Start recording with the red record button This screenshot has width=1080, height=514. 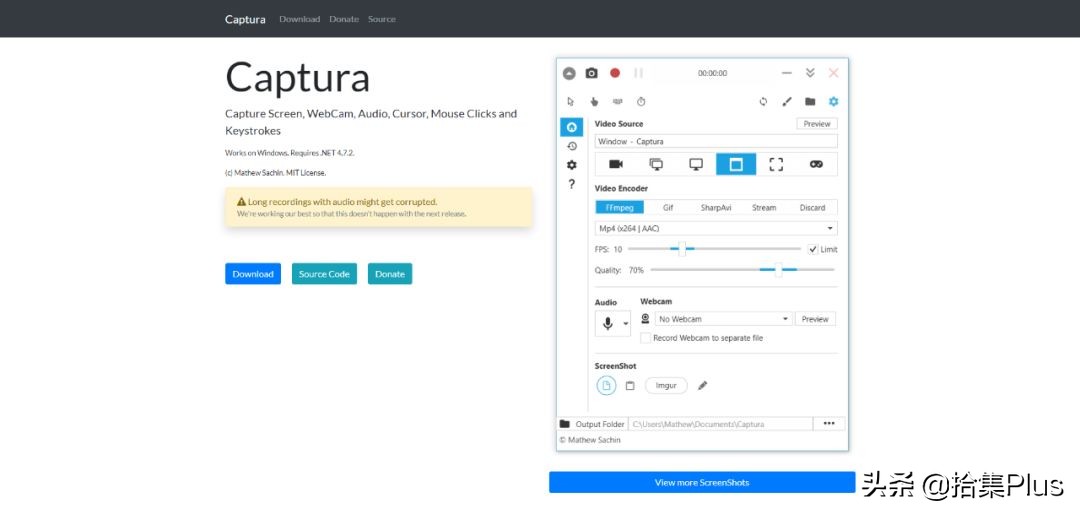pos(615,73)
